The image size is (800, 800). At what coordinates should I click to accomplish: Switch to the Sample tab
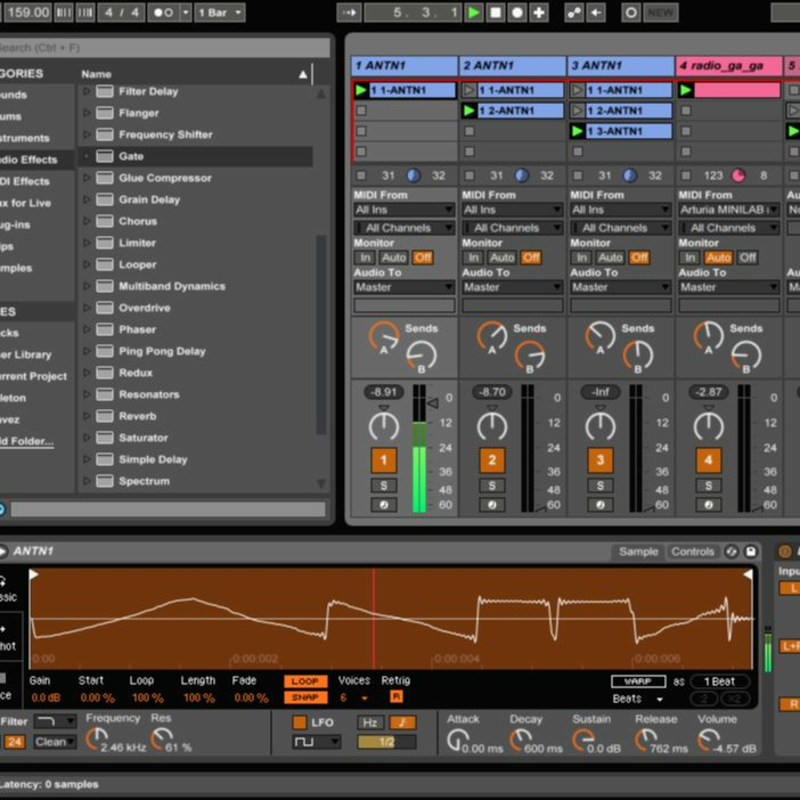638,552
